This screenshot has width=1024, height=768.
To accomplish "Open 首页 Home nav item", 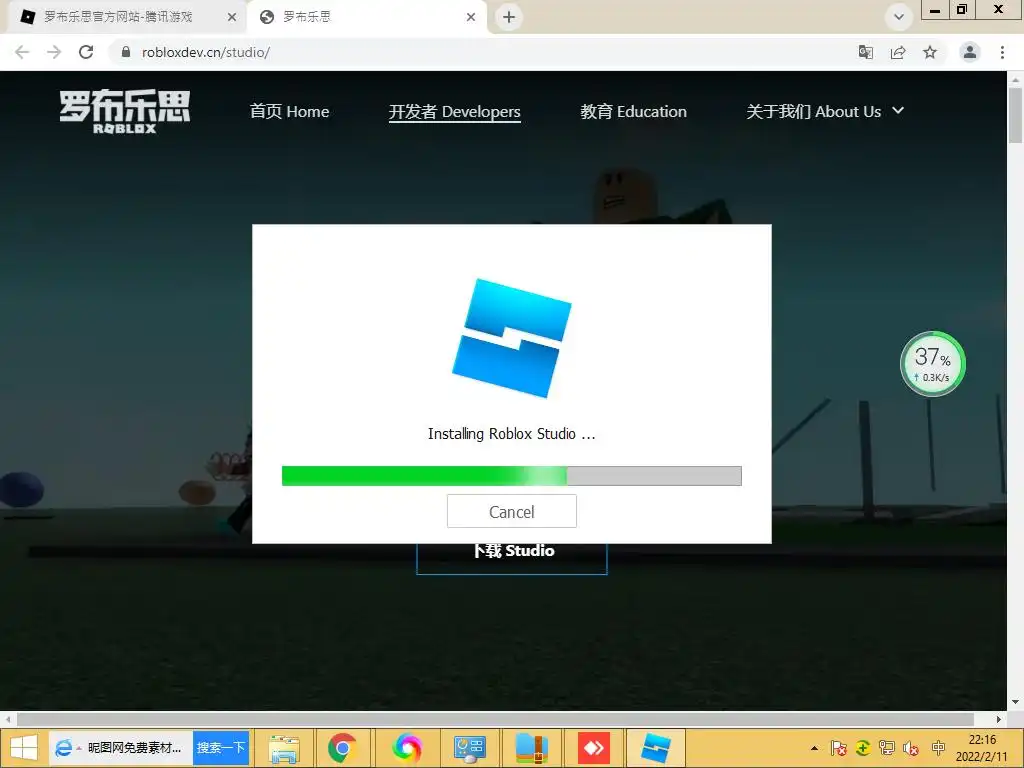I will click(x=289, y=112).
